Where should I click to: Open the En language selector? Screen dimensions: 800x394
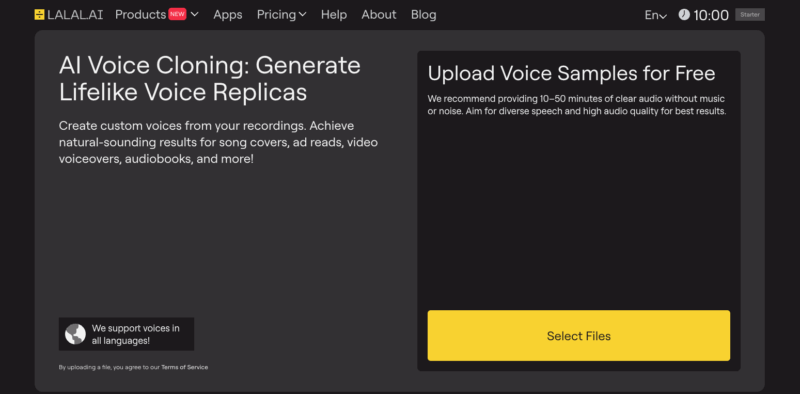pos(656,15)
